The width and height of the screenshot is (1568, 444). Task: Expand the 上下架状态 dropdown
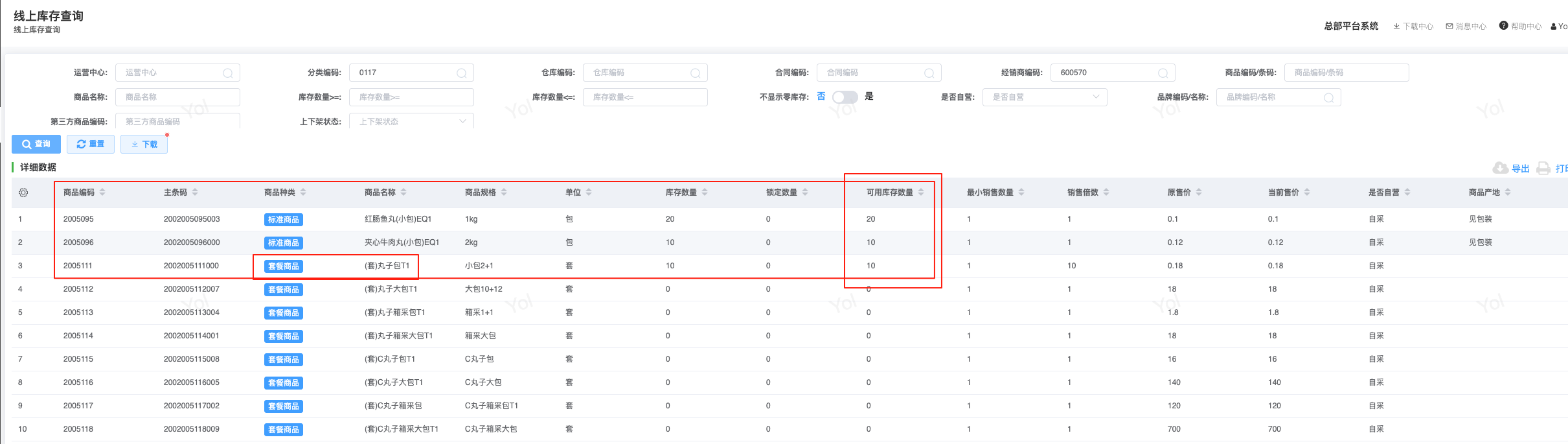411,121
